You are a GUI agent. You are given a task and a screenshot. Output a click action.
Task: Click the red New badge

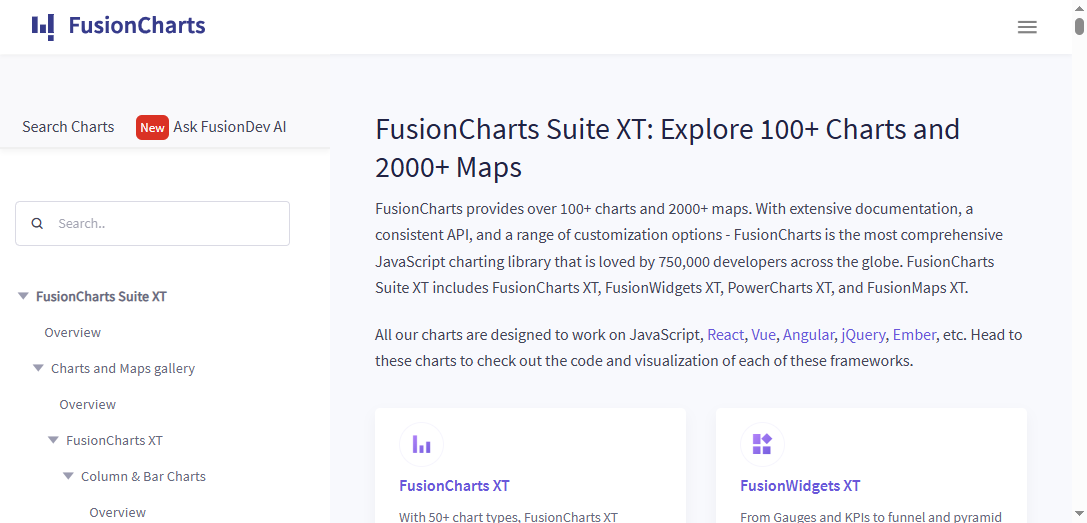pos(152,128)
